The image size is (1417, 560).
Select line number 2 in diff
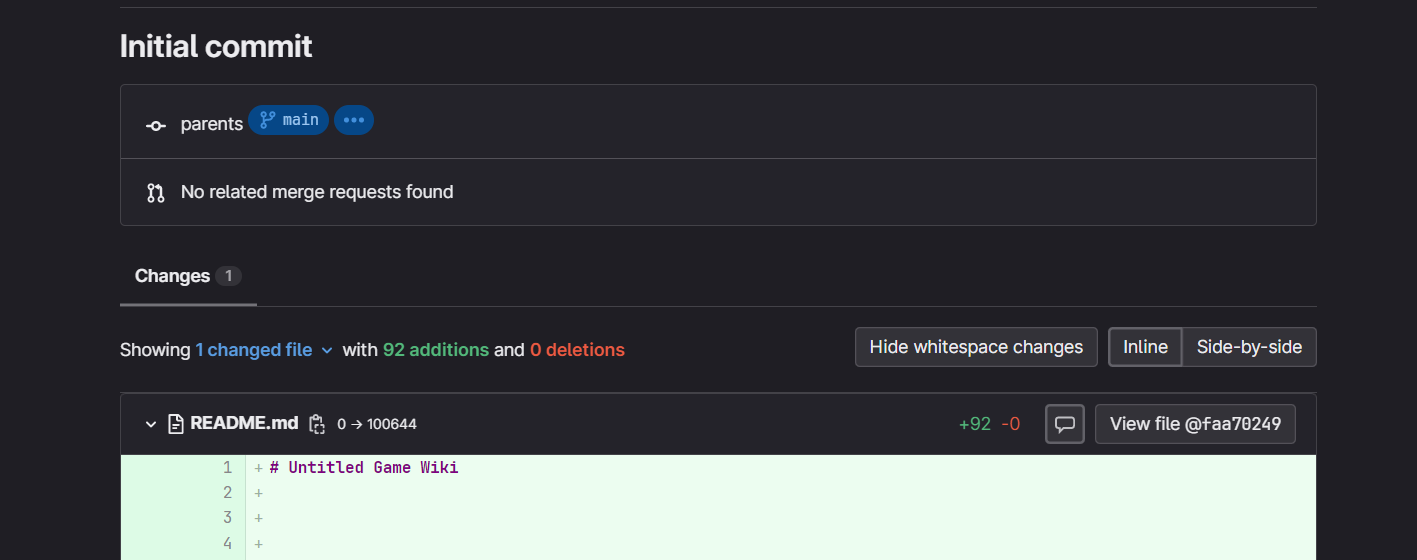tap(227, 492)
